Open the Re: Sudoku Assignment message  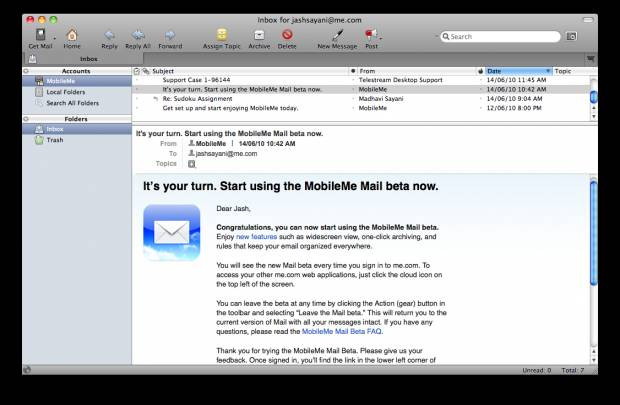(x=197, y=99)
